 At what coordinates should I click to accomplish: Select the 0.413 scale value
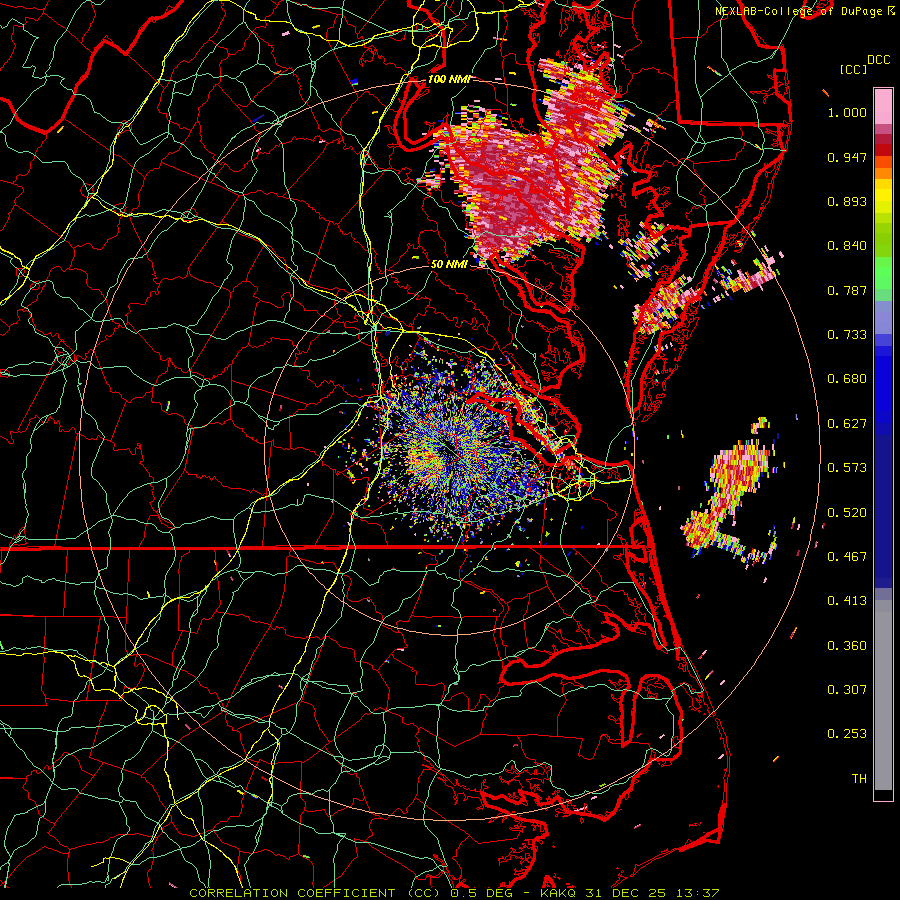click(847, 601)
